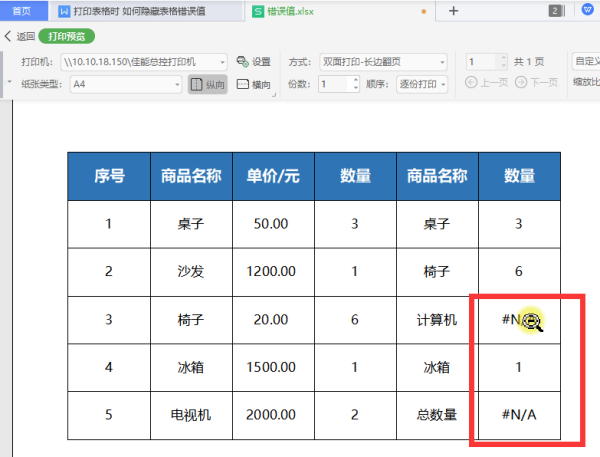This screenshot has width=600, height=457.
Task: Click the cell with 50.00
Action: pyautogui.click(x=271, y=224)
